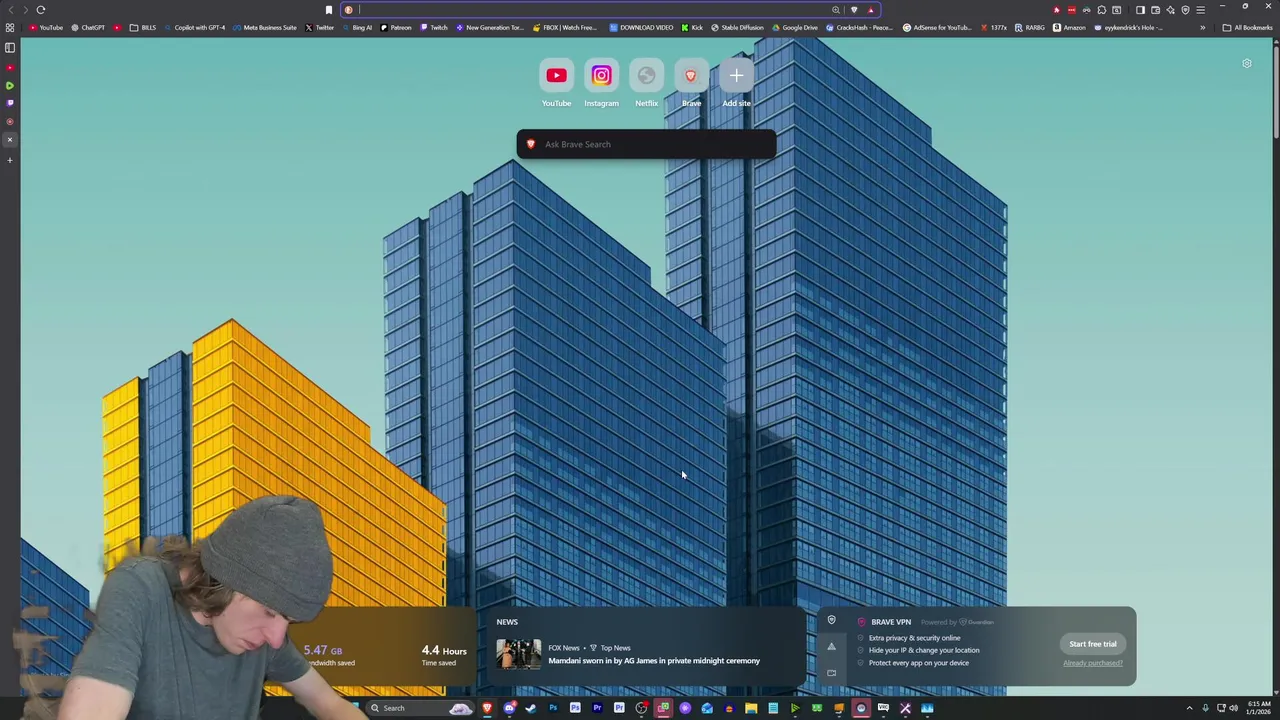Open the All Bookmarks folder
The height and width of the screenshot is (720, 1280).
click(1247, 28)
